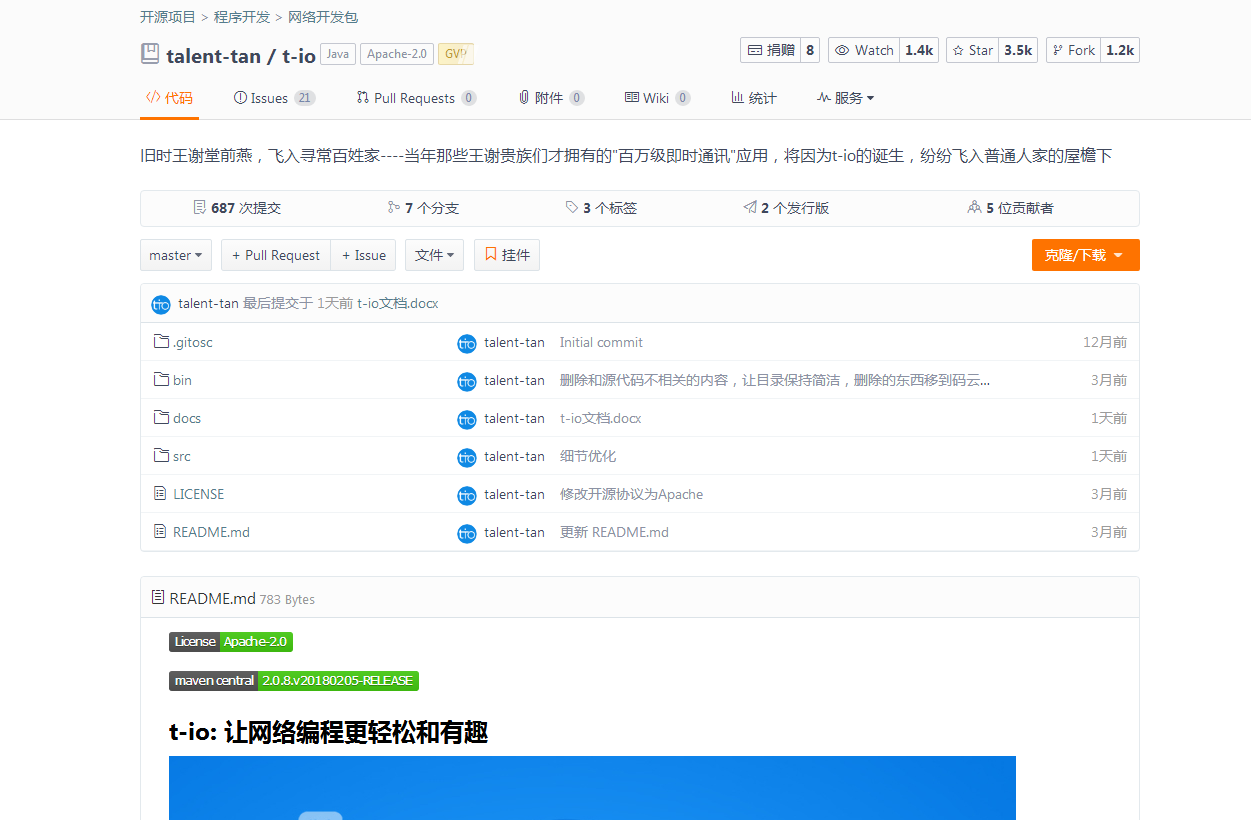The height and width of the screenshot is (820, 1251).
Task: Open the Pull Requests tab
Action: [x=416, y=98]
